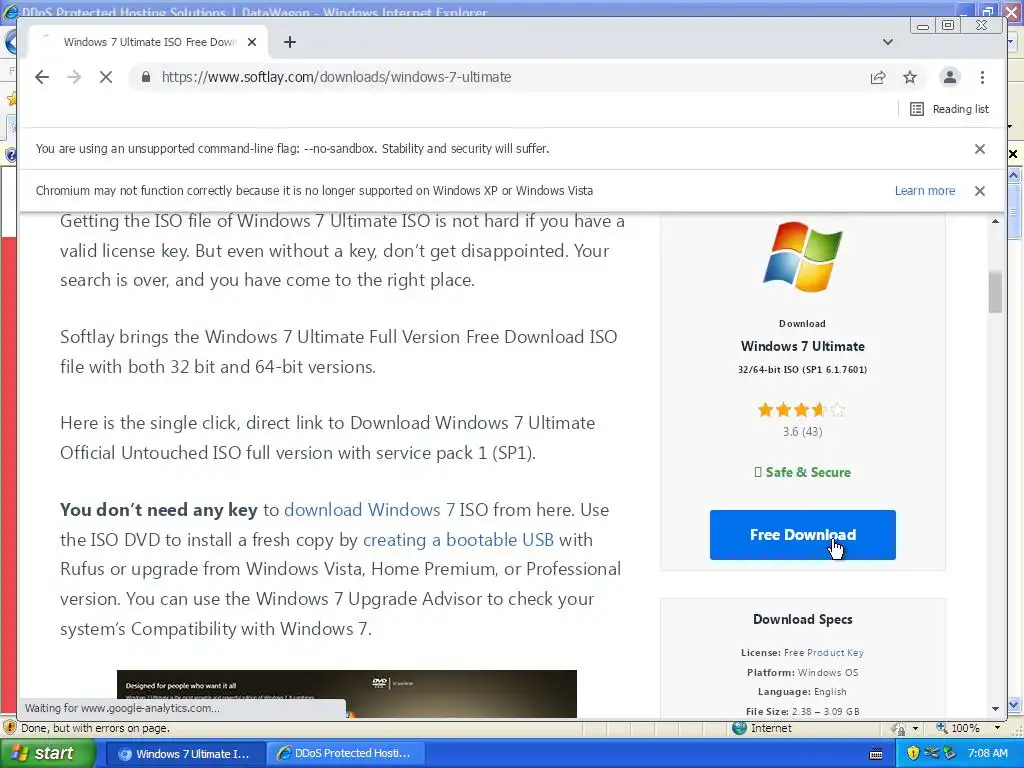Screen dimensions: 1024x768
Task: Click the Free Download button
Action: click(803, 535)
